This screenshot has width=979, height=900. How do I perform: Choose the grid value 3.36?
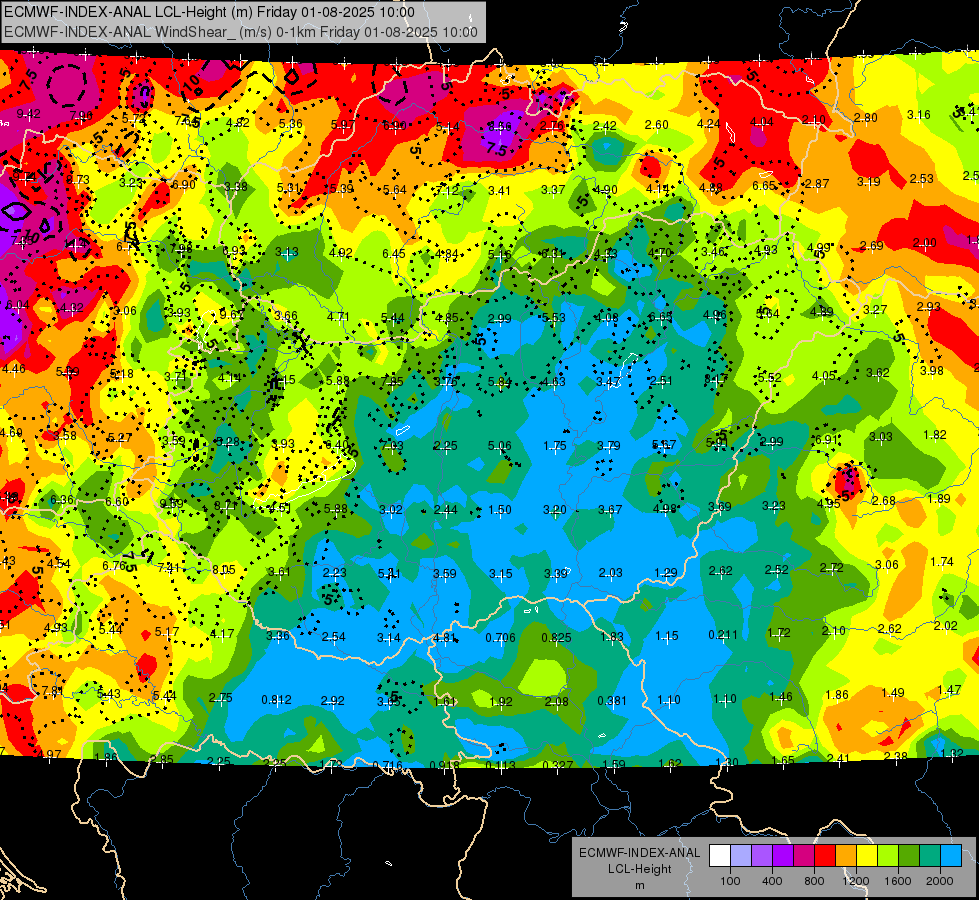coord(278,636)
